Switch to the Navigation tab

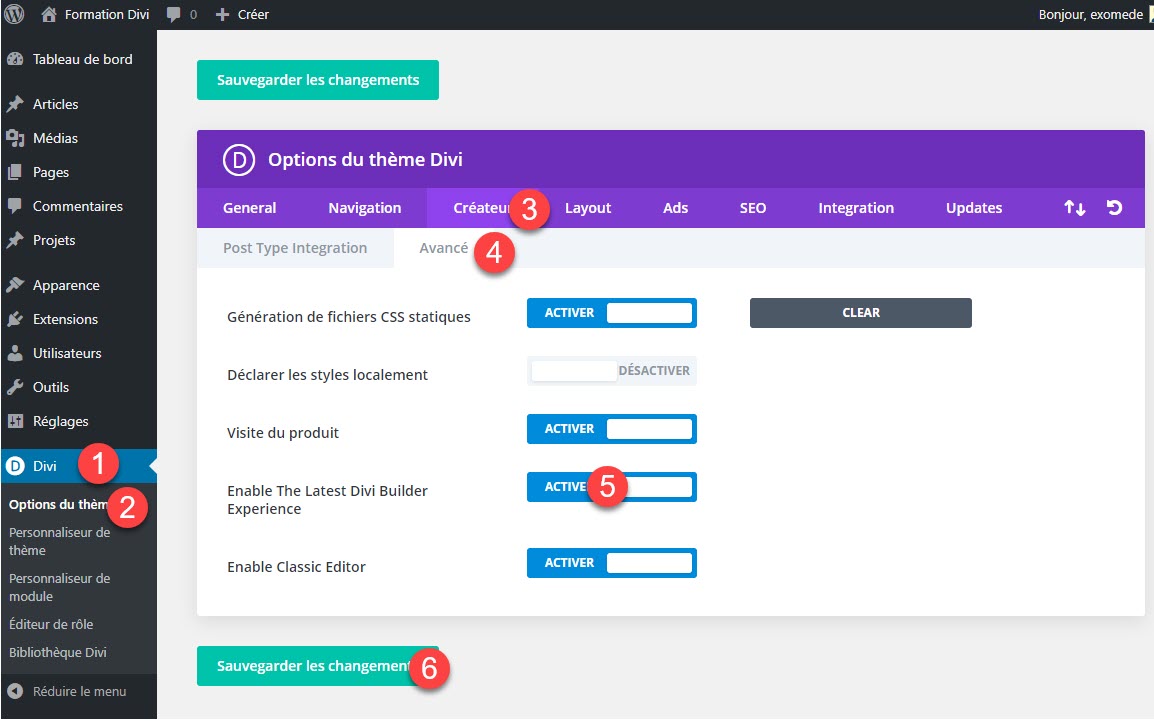pyautogui.click(x=364, y=208)
